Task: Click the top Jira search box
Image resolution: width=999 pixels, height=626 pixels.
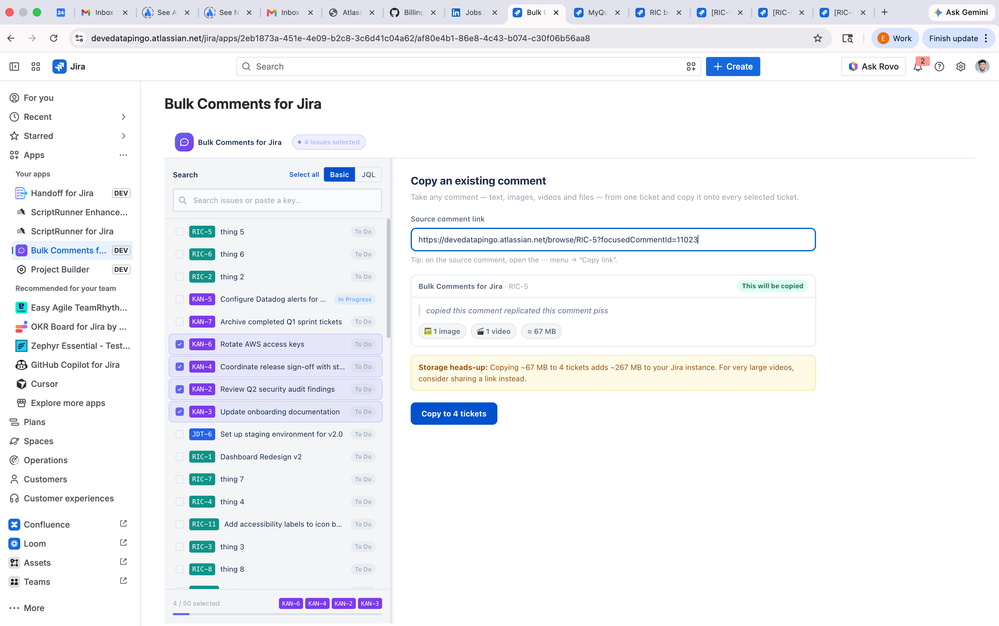Action: click(468, 66)
